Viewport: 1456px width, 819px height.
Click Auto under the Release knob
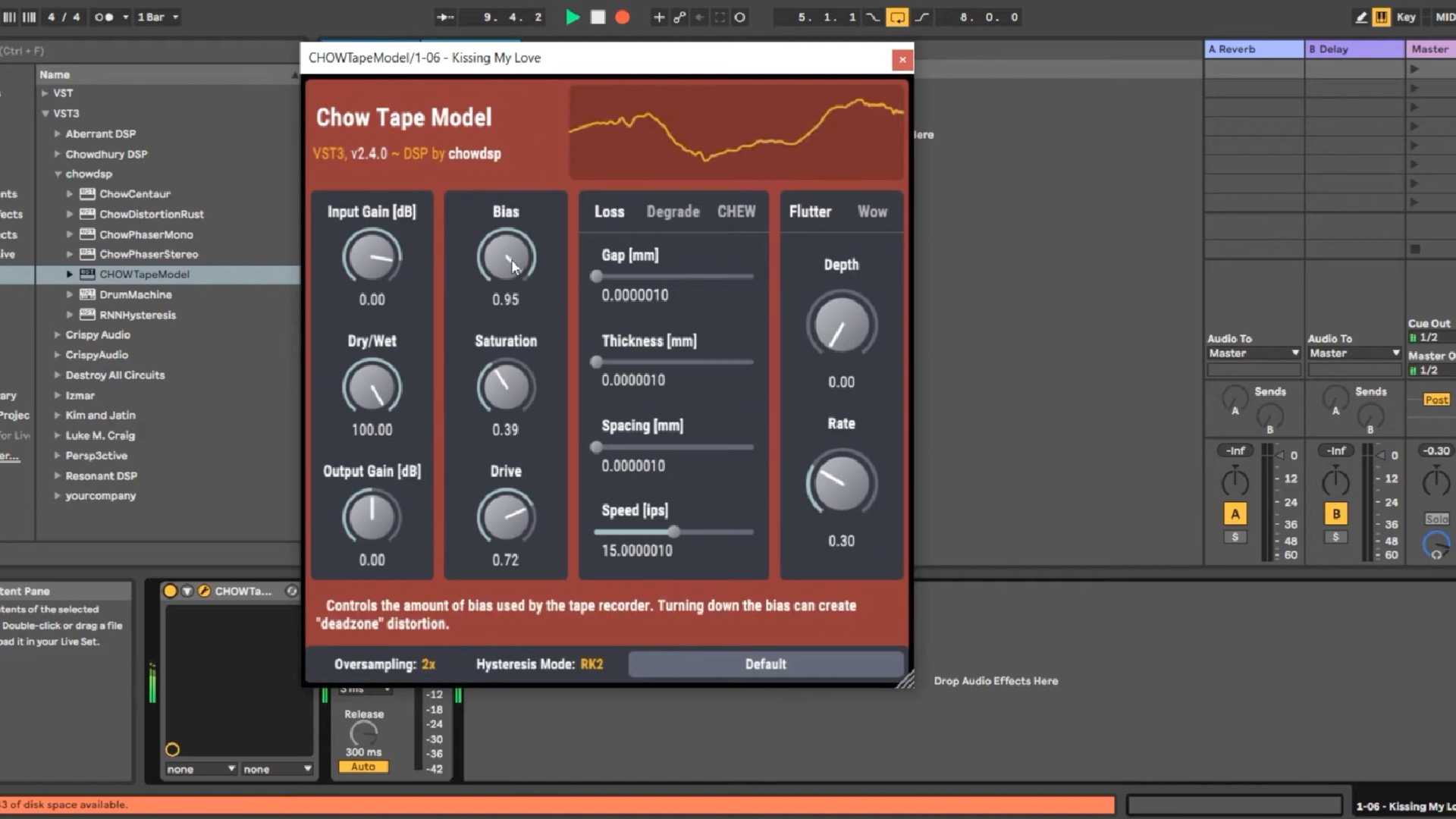(x=363, y=767)
